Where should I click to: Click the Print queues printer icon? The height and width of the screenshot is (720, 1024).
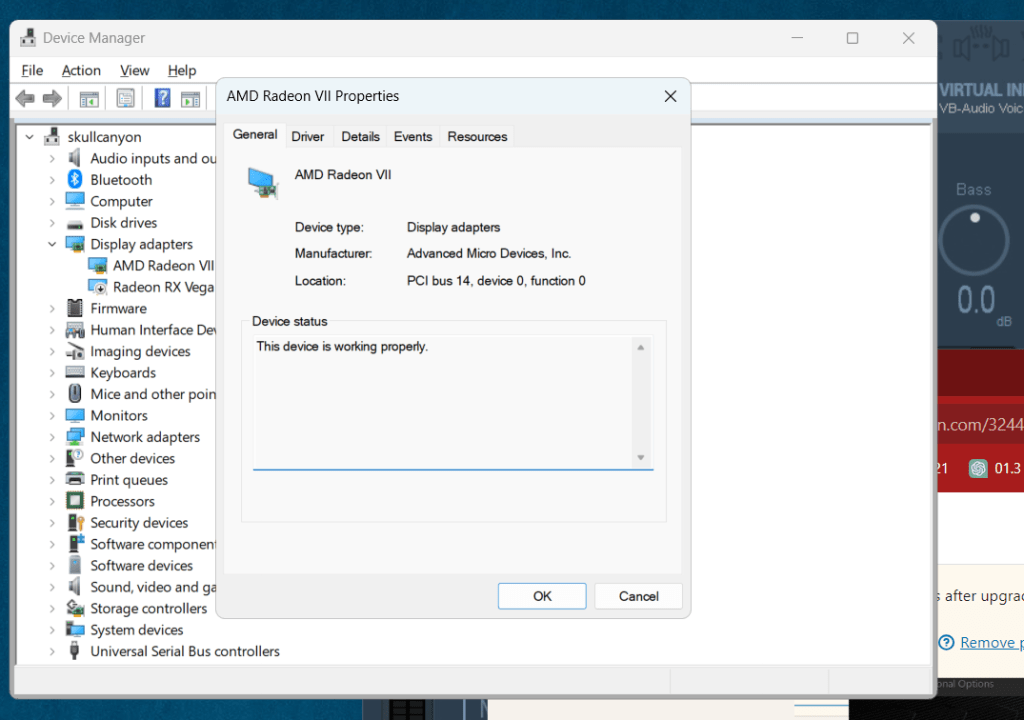pyautogui.click(x=75, y=479)
